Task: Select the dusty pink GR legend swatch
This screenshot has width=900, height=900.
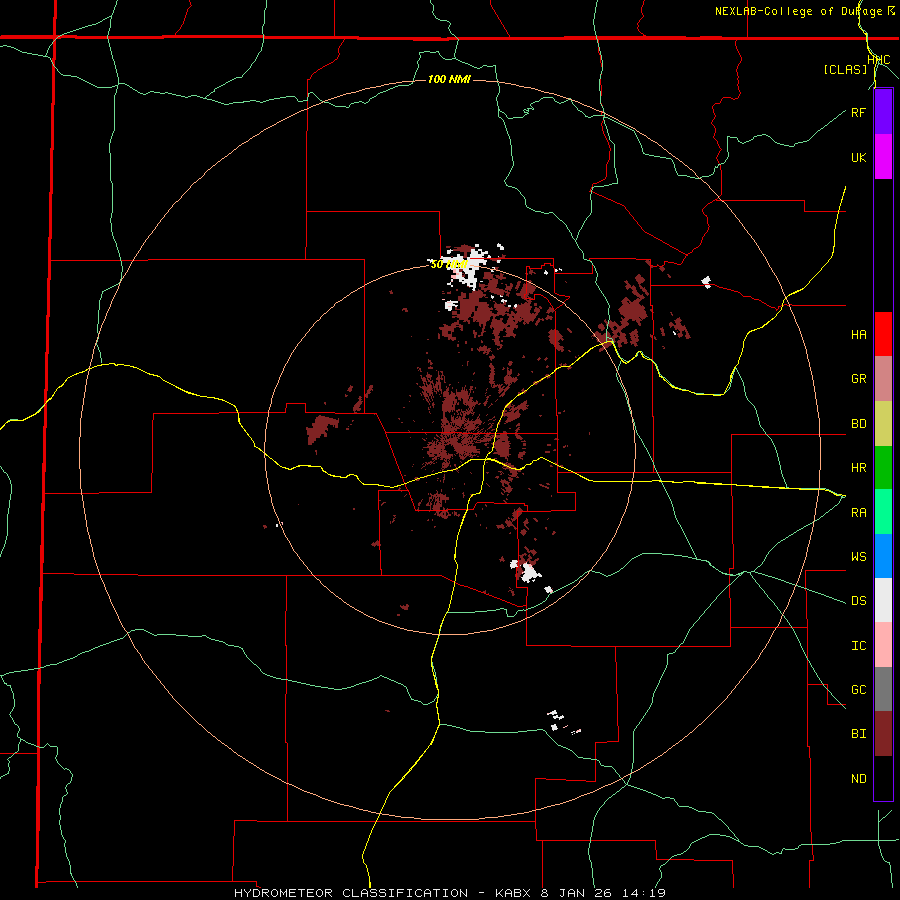Action: tap(883, 379)
